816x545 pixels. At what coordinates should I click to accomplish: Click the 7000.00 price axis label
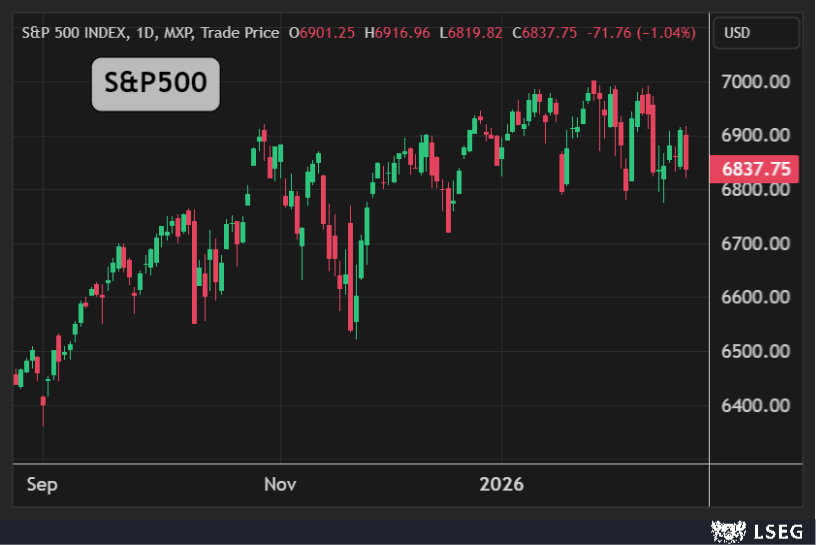(756, 81)
